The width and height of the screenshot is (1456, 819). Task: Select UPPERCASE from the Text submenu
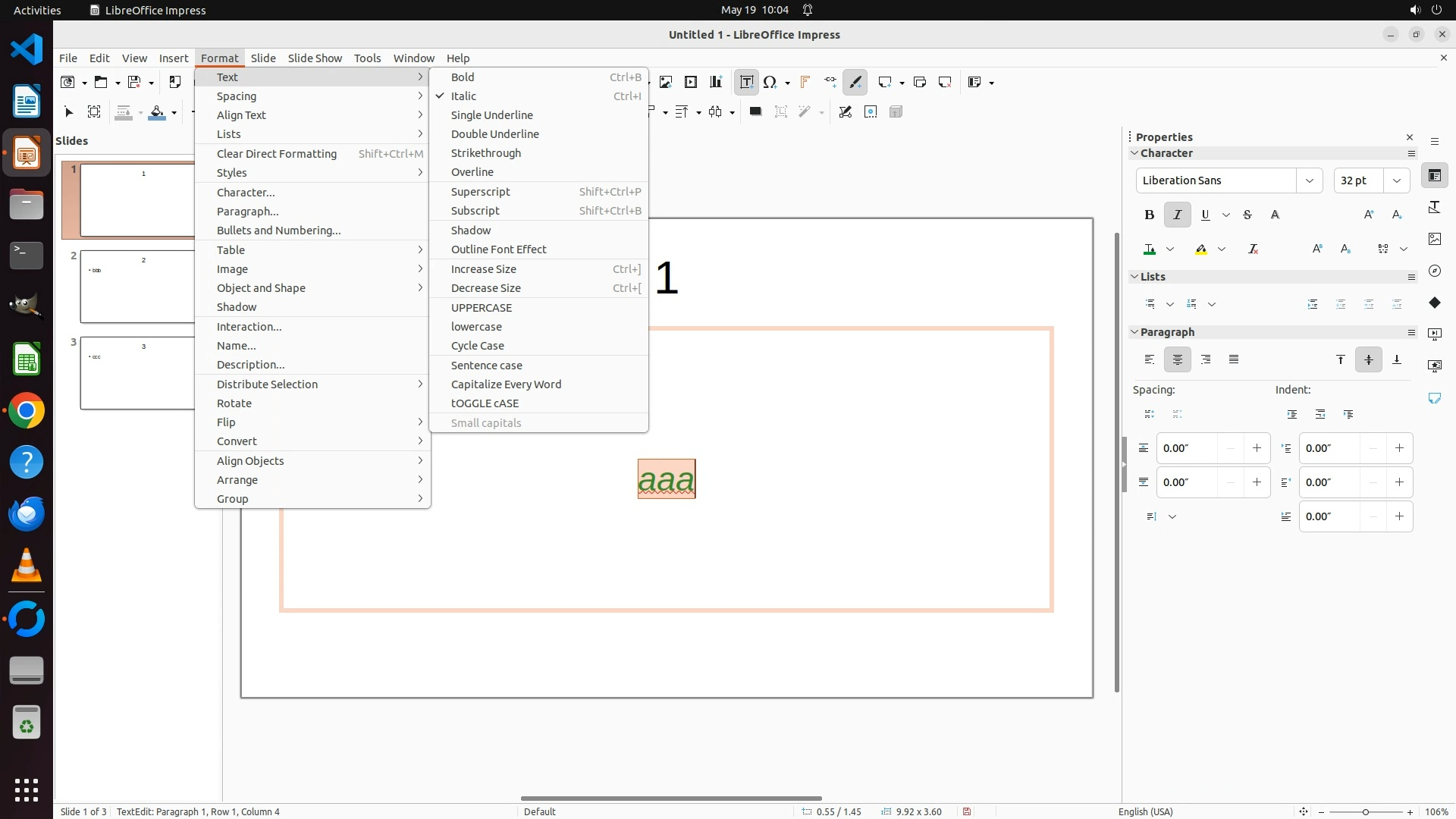[x=481, y=308]
